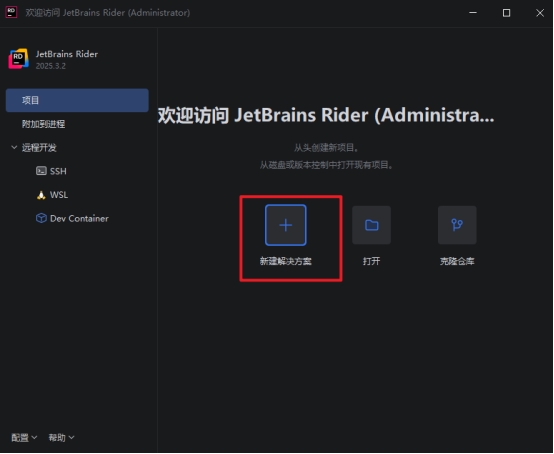The width and height of the screenshot is (554, 454).
Task: Click the 从头创建新项目 description text
Action: 326,148
